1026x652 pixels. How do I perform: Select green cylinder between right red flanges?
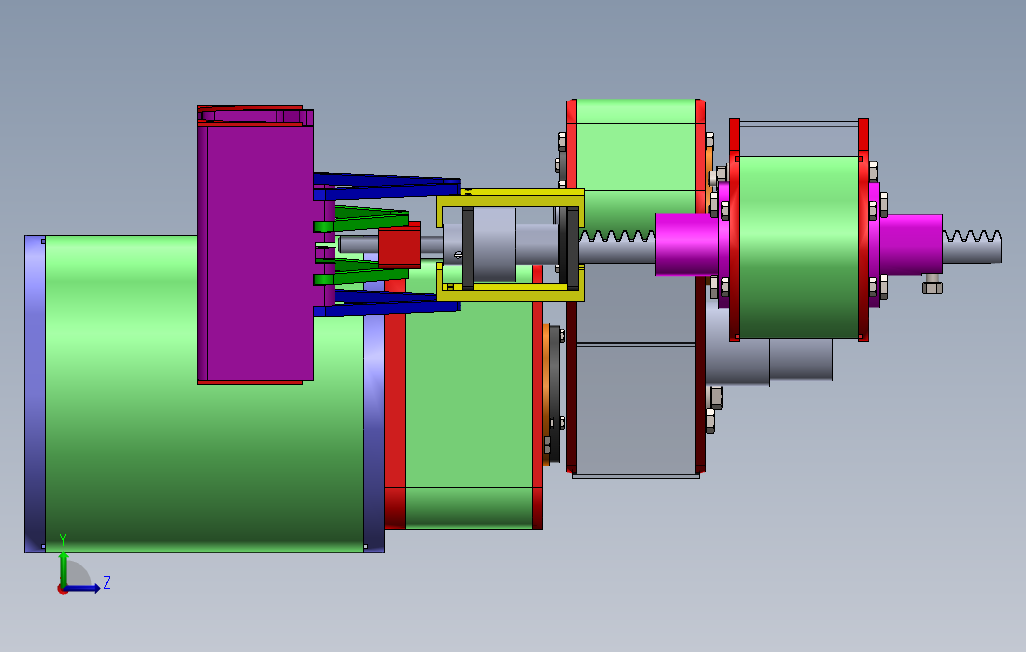(x=798, y=247)
